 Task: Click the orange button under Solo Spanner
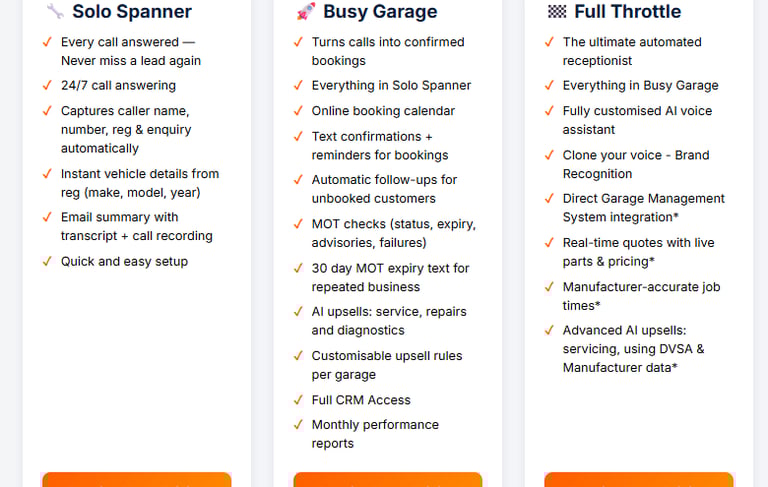point(137,480)
